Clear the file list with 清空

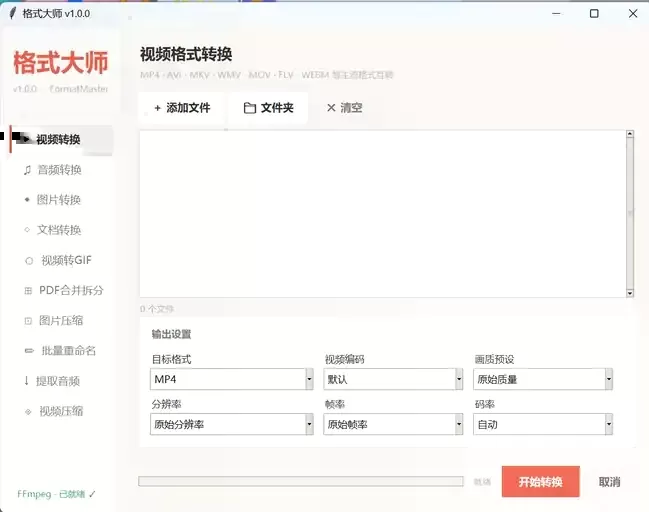click(344, 108)
